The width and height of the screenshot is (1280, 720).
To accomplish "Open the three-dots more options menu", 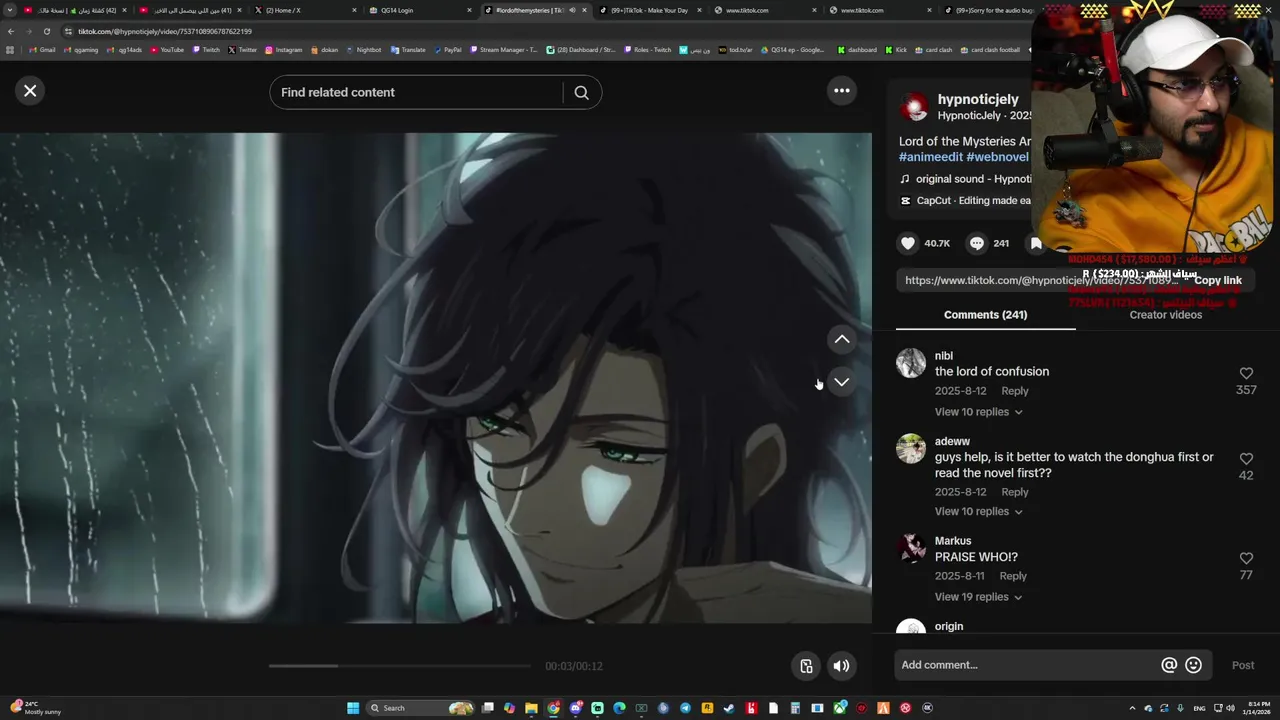I will 842,91.
